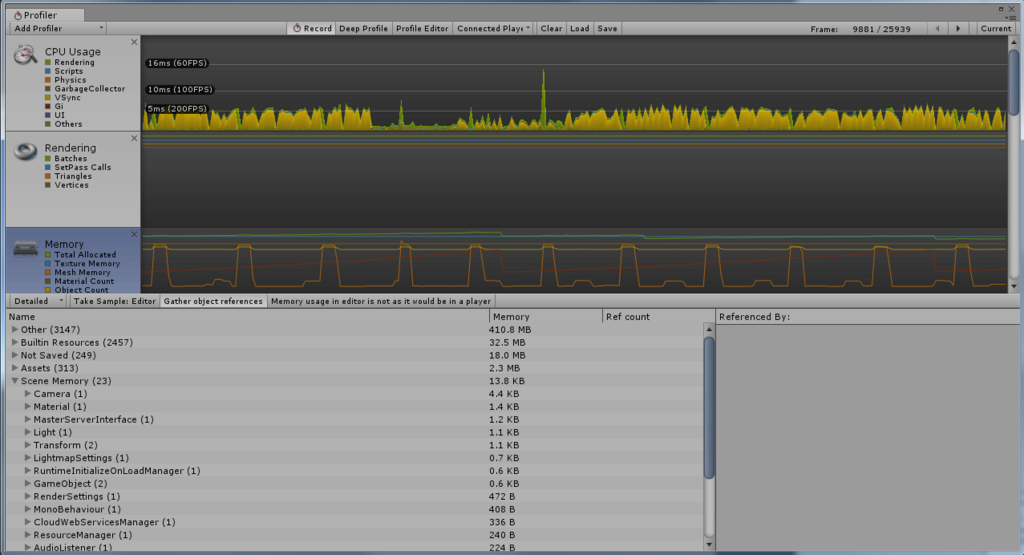
Task: Toggle VSync series swatch
Action: (48, 98)
